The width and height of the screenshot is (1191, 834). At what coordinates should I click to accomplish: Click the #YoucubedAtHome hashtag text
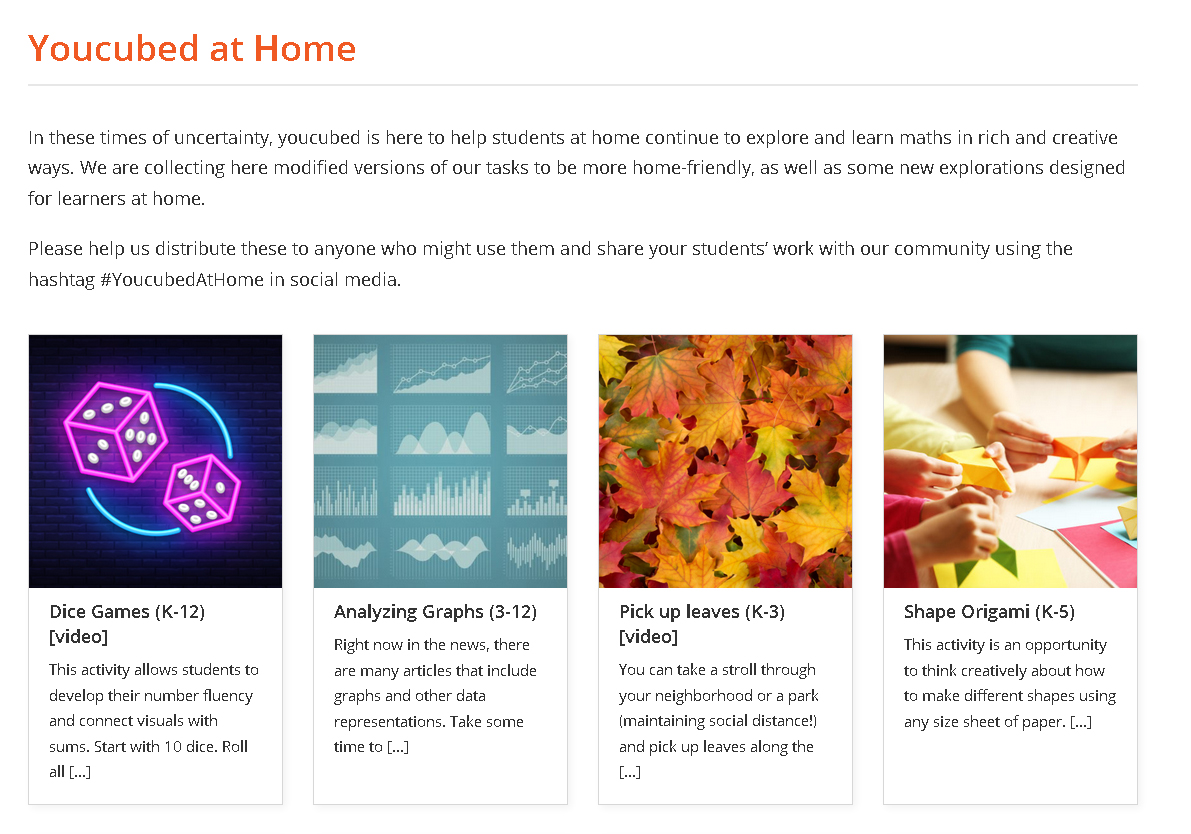(x=182, y=280)
